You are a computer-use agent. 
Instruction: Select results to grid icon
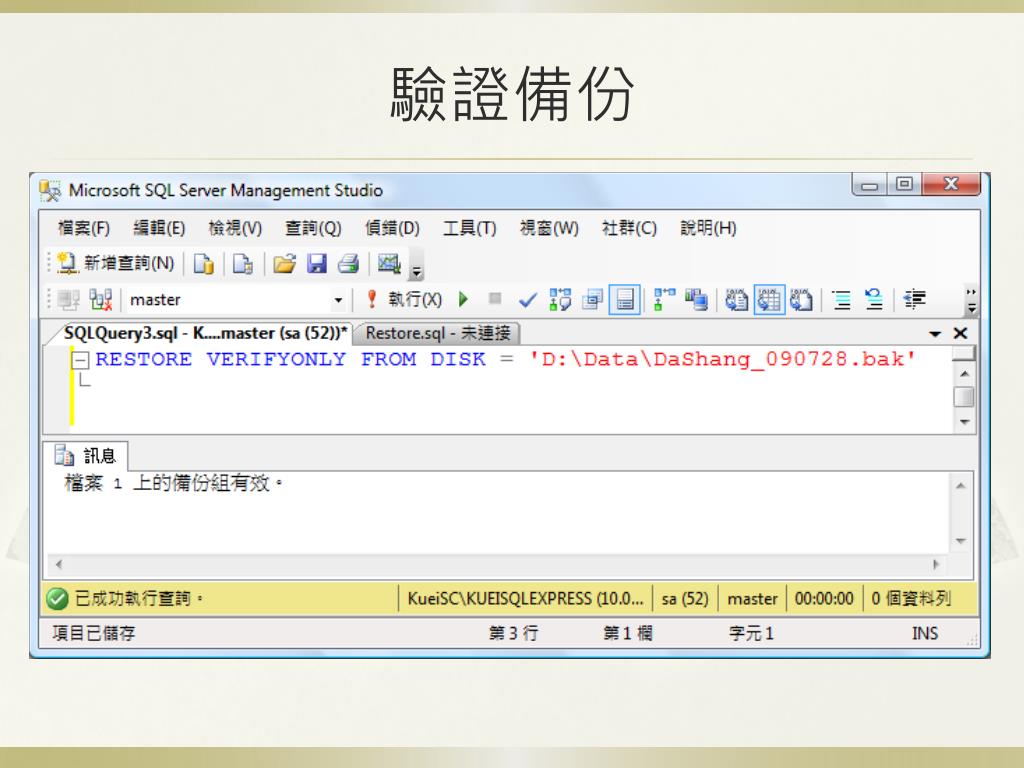[x=769, y=300]
